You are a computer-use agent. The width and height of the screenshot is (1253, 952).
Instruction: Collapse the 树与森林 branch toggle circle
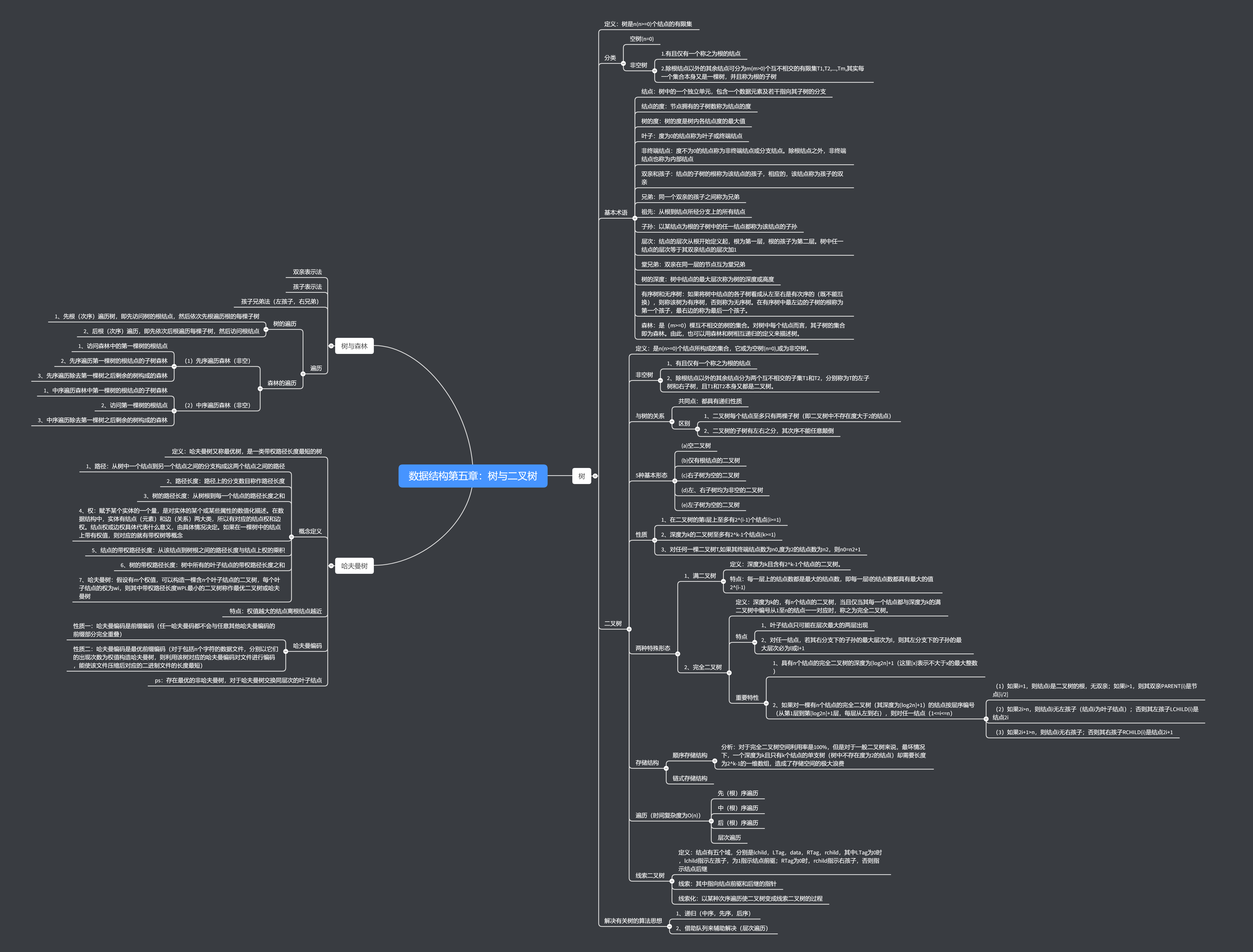click(x=331, y=346)
